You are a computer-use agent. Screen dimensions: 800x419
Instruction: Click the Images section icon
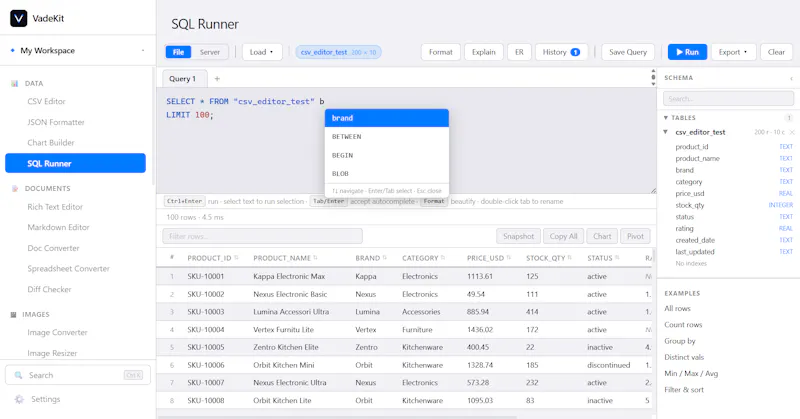13,314
